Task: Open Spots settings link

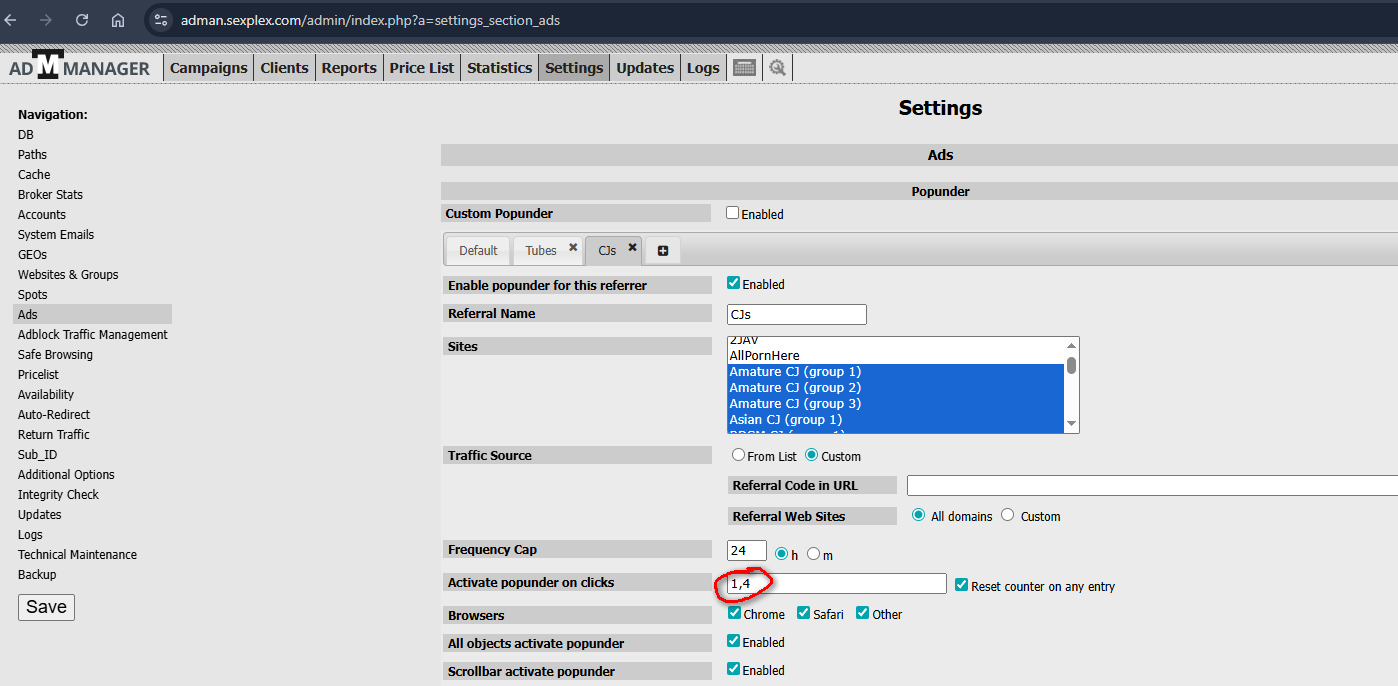Action: click(x=33, y=294)
